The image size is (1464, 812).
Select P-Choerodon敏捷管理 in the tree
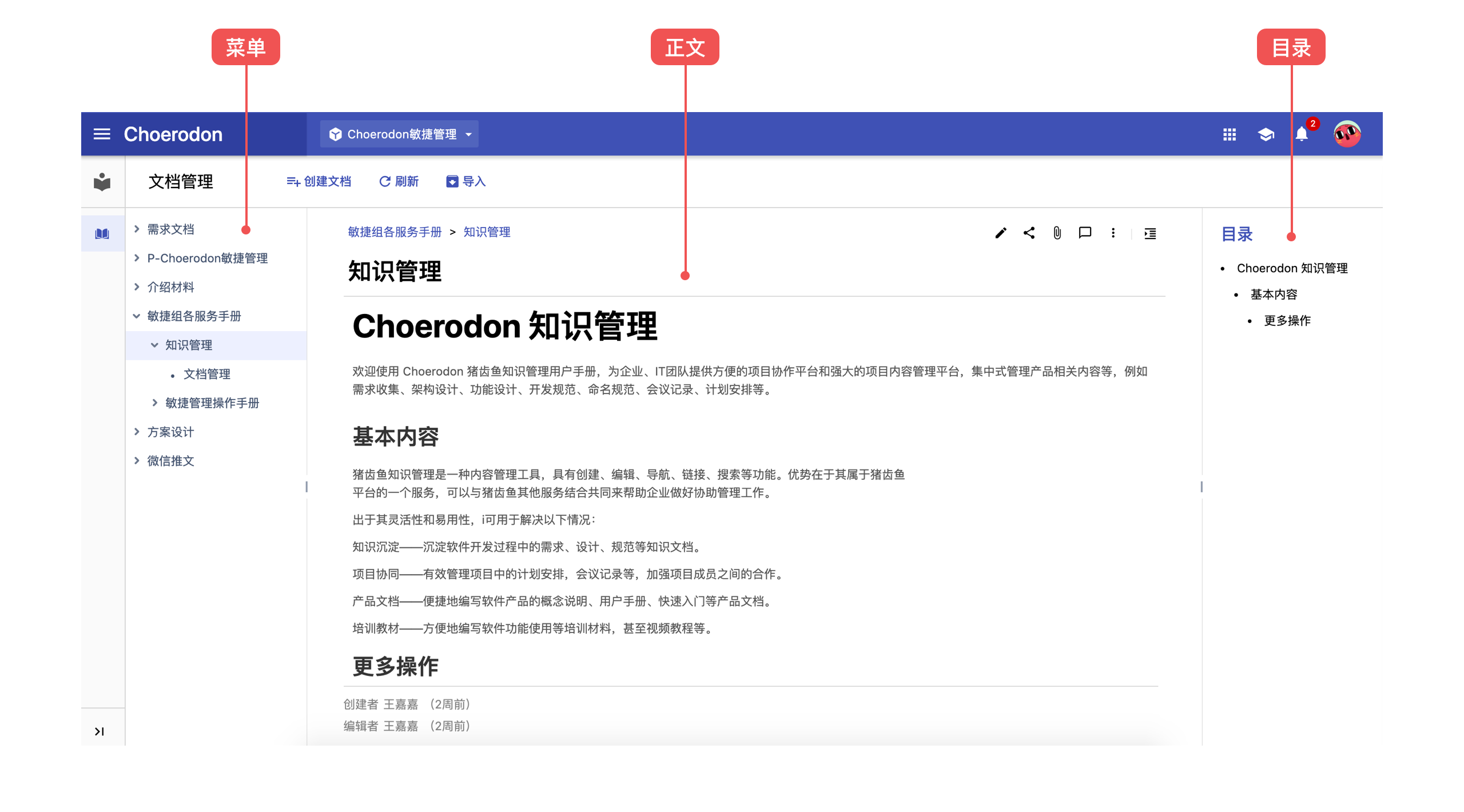207,258
